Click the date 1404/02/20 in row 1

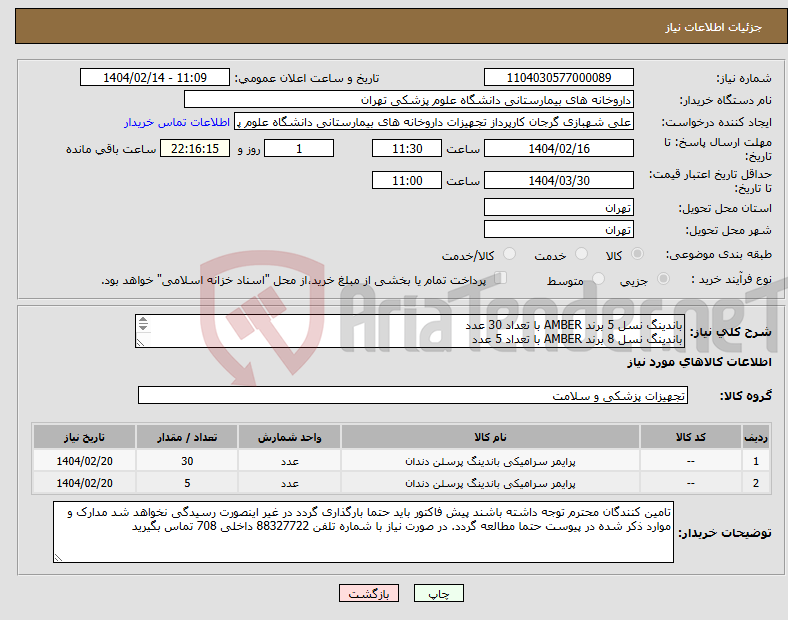(84, 461)
